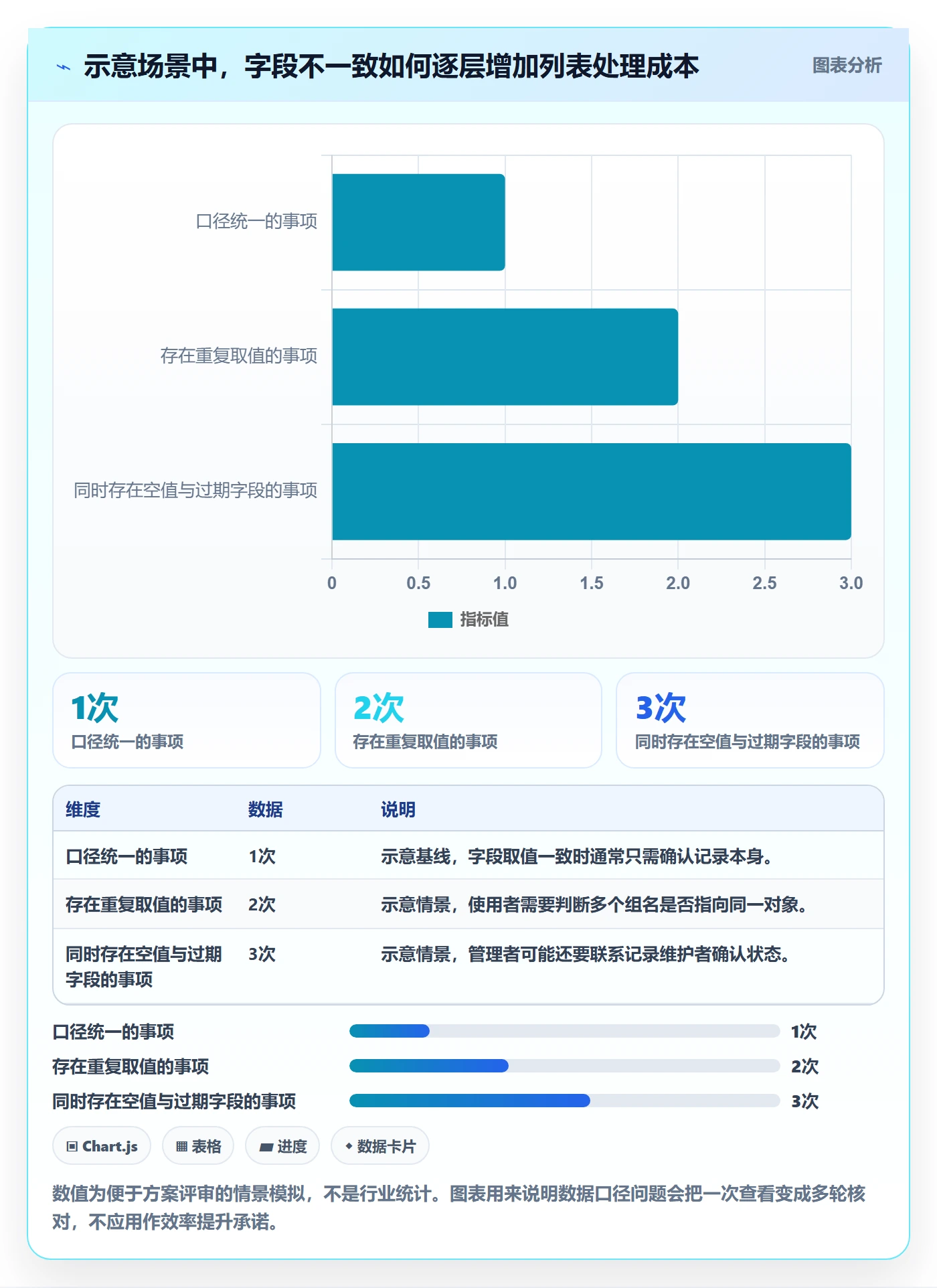Click the chart axis label 口径统一的事项
This screenshot has width=937, height=1288.
[256, 222]
